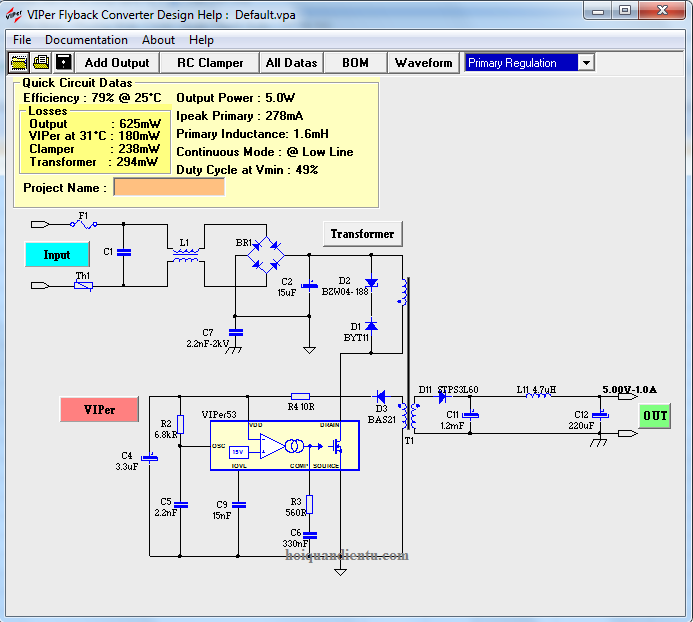Viewport: 693px width, 622px height.
Task: Click the VIPer app icon in title bar
Action: coord(14,15)
